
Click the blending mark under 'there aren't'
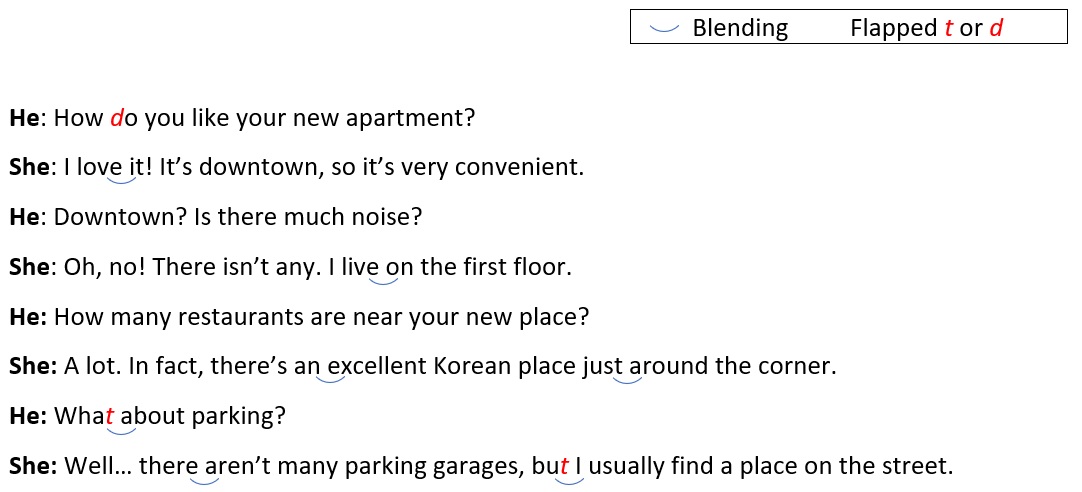tap(204, 479)
